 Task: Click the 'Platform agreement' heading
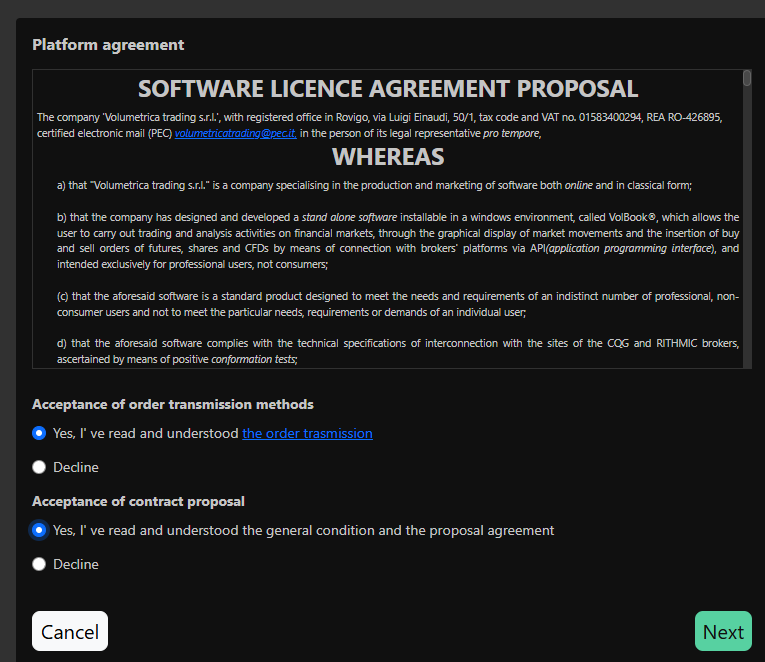(108, 45)
